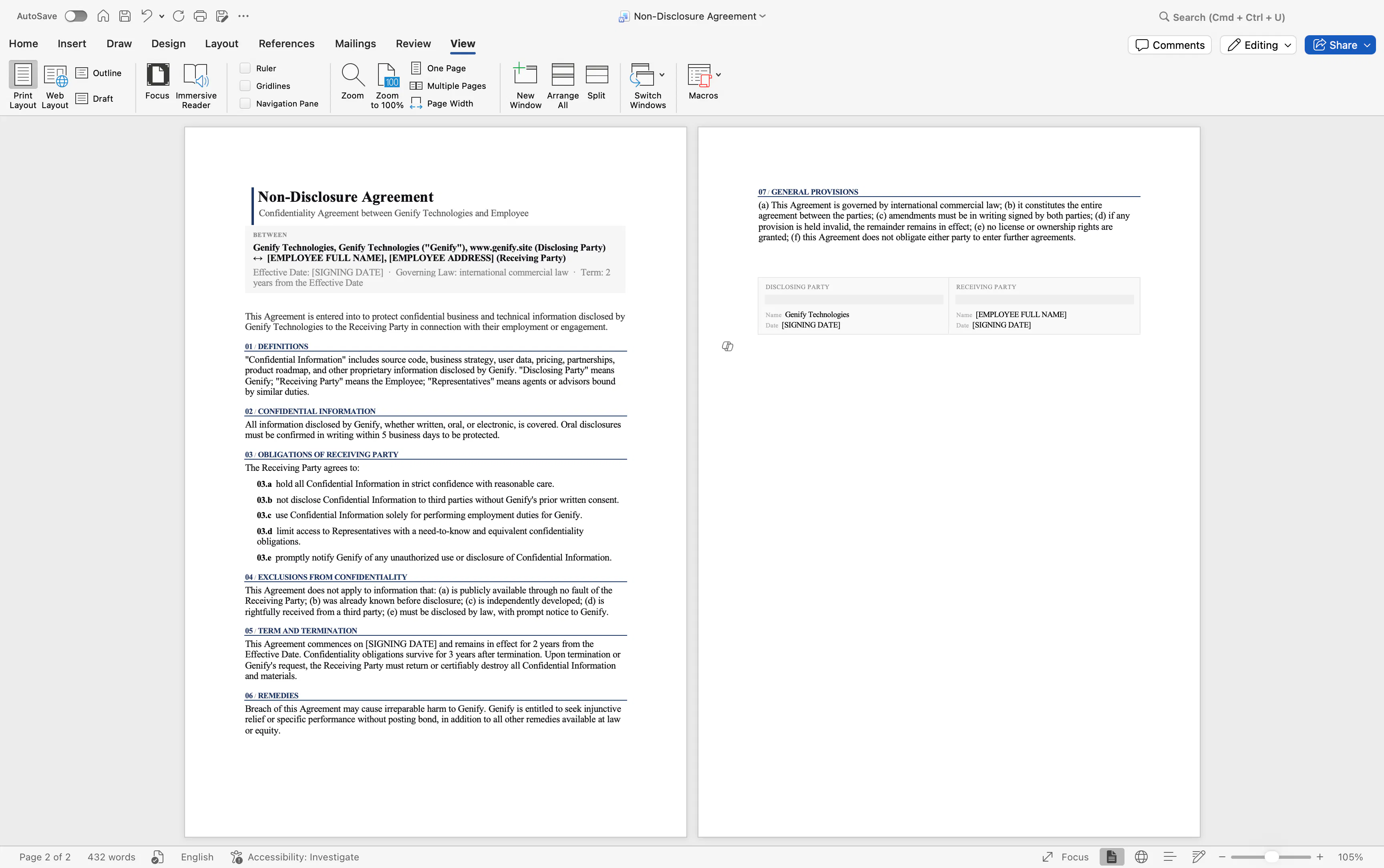
Task: Click the Receiving Party signature line
Action: (x=1044, y=299)
